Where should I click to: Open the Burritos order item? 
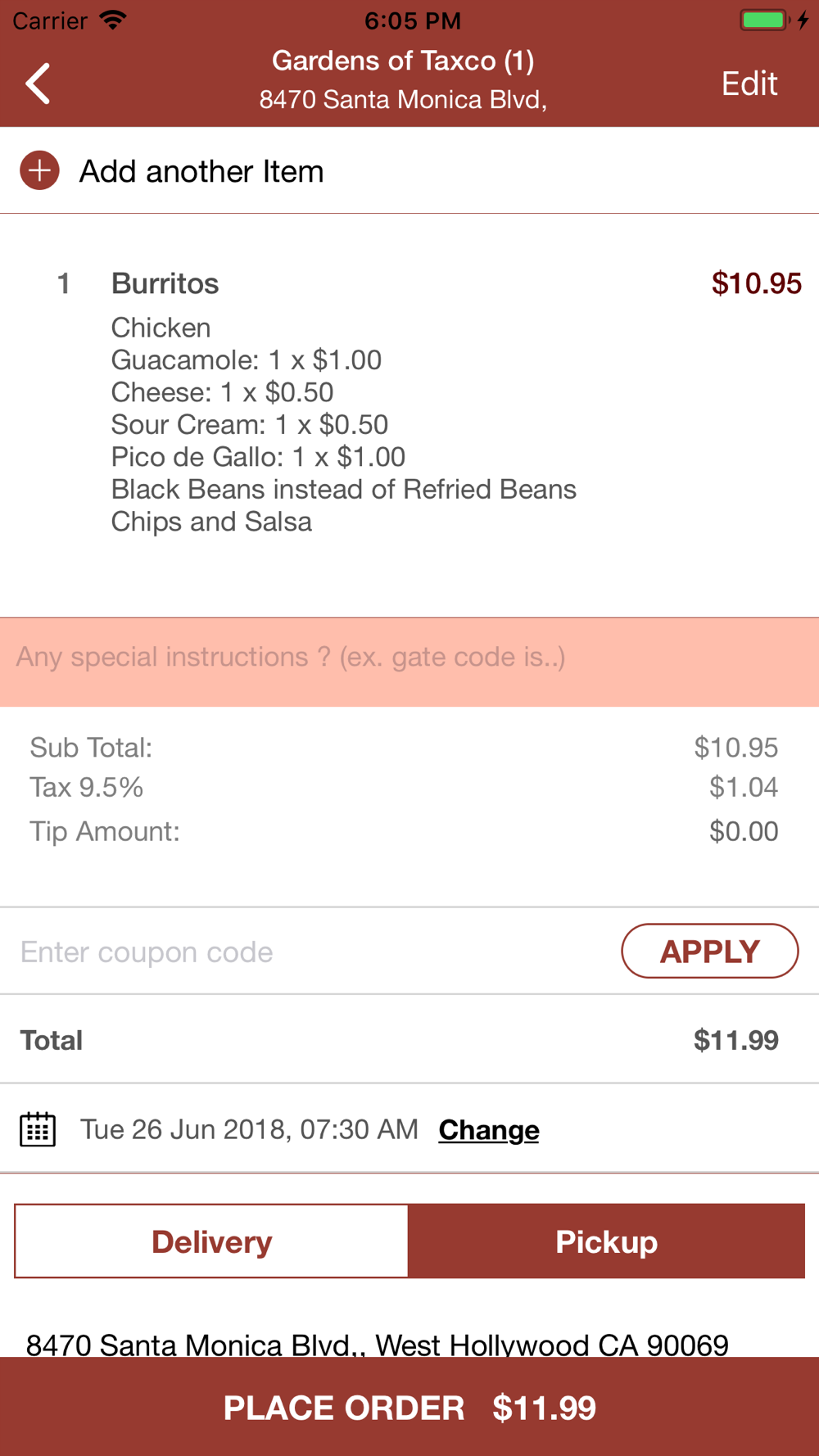[x=165, y=283]
